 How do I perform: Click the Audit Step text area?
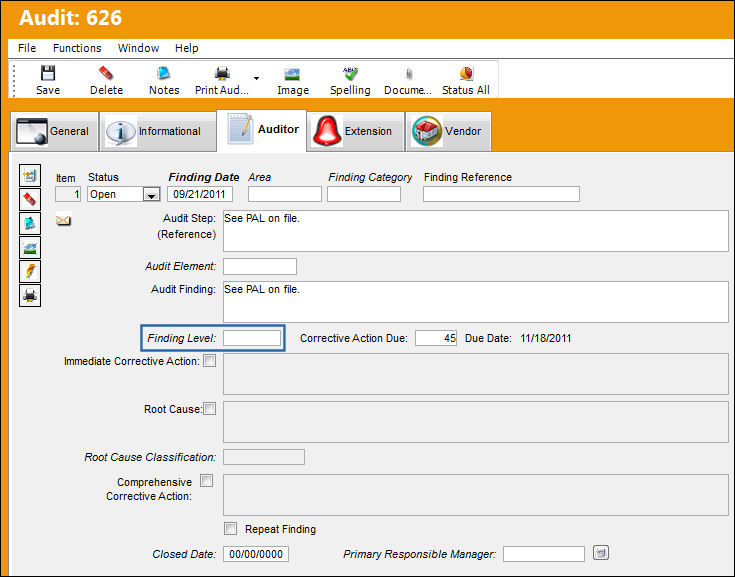coord(475,231)
